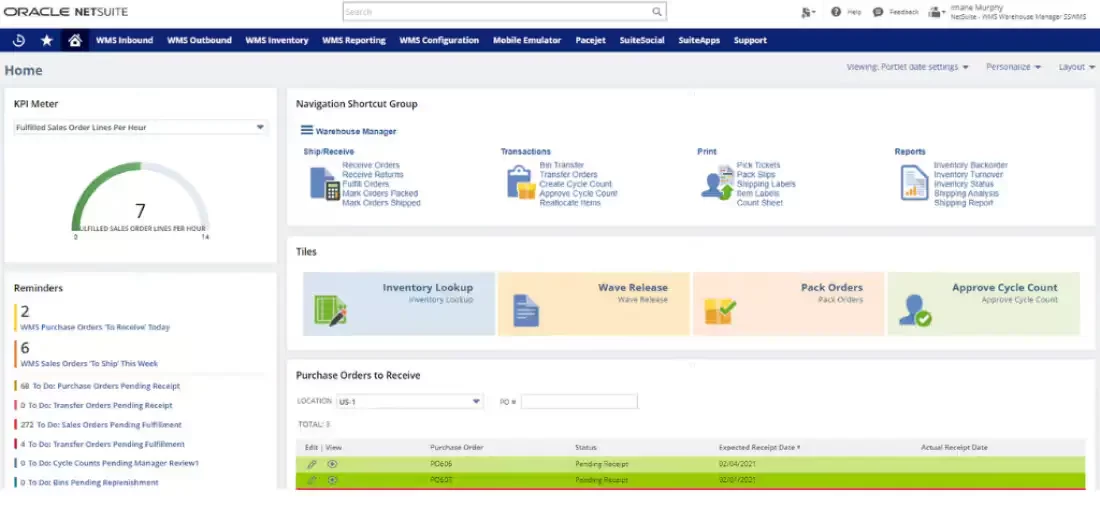Open the Reallocate Items link
The image size is (1100, 506).
pos(570,203)
